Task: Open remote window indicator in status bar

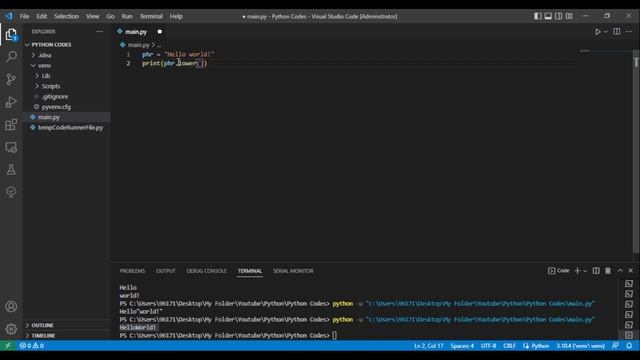Action: coord(8,346)
